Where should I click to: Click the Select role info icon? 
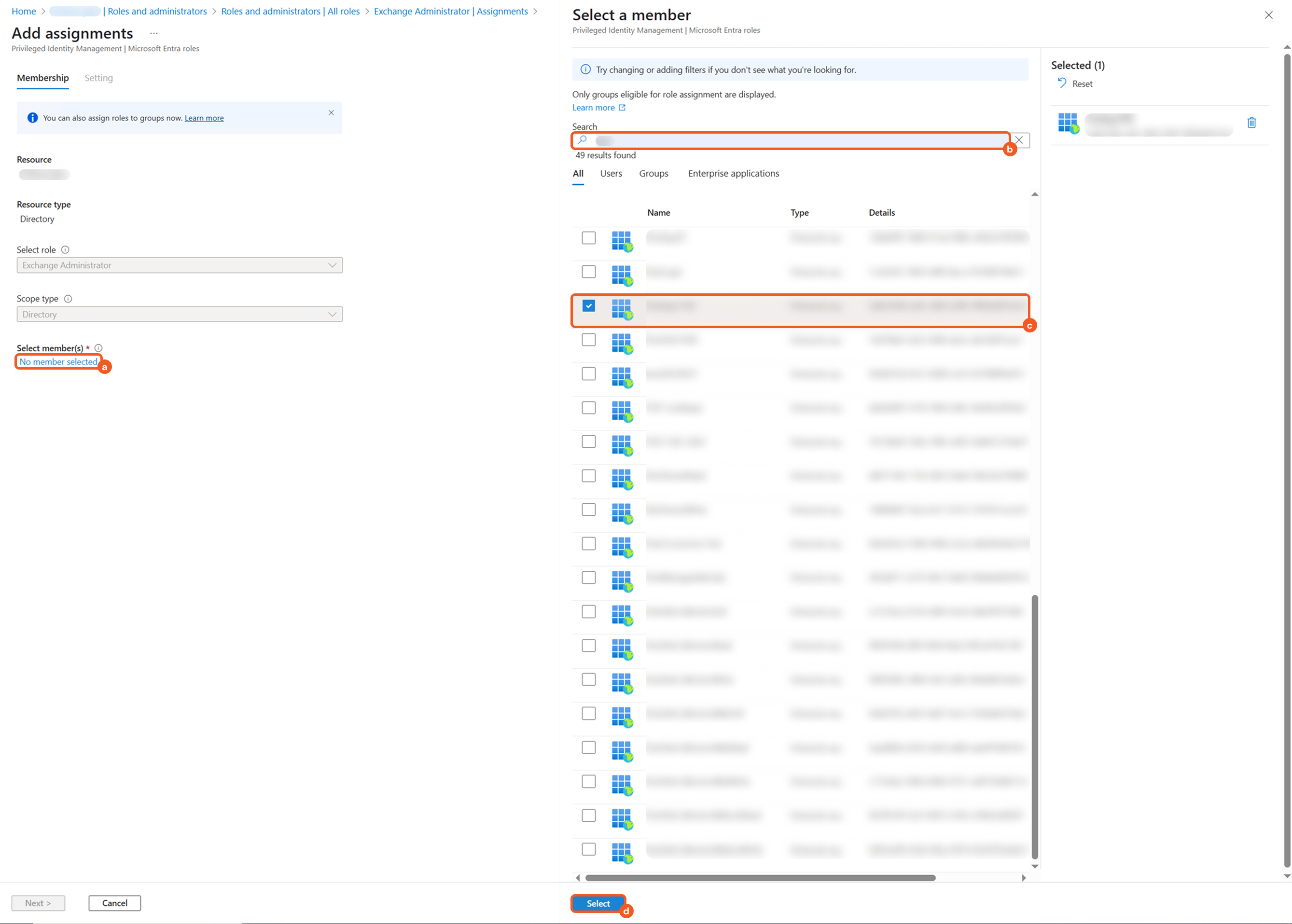pos(65,250)
